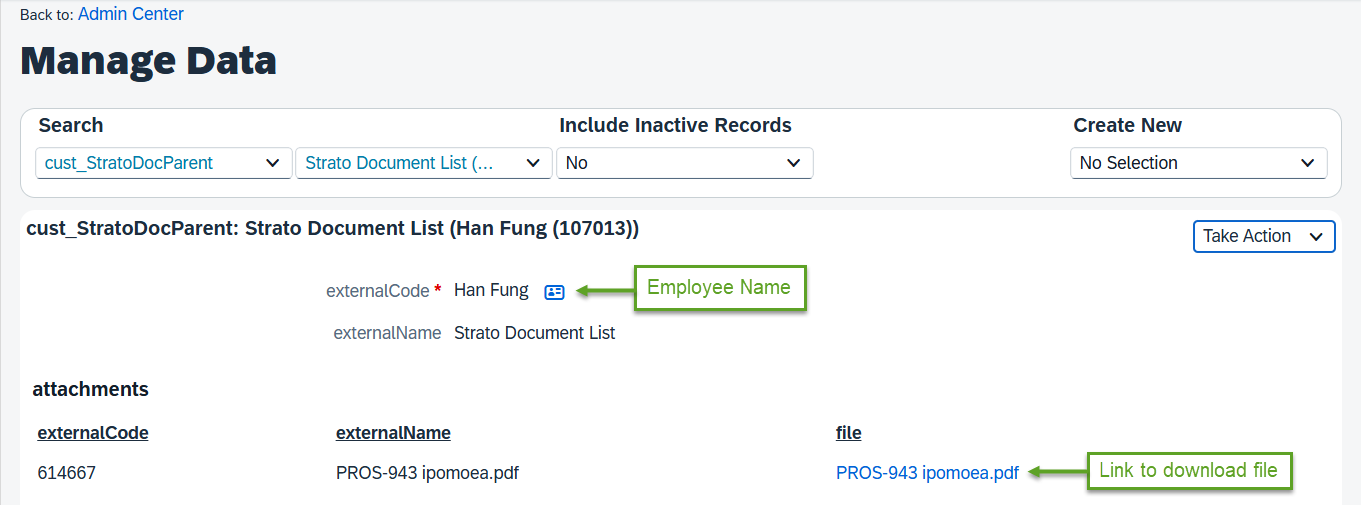The image size is (1361, 505).
Task: Sort attachments by externalName column header
Action: (393, 433)
